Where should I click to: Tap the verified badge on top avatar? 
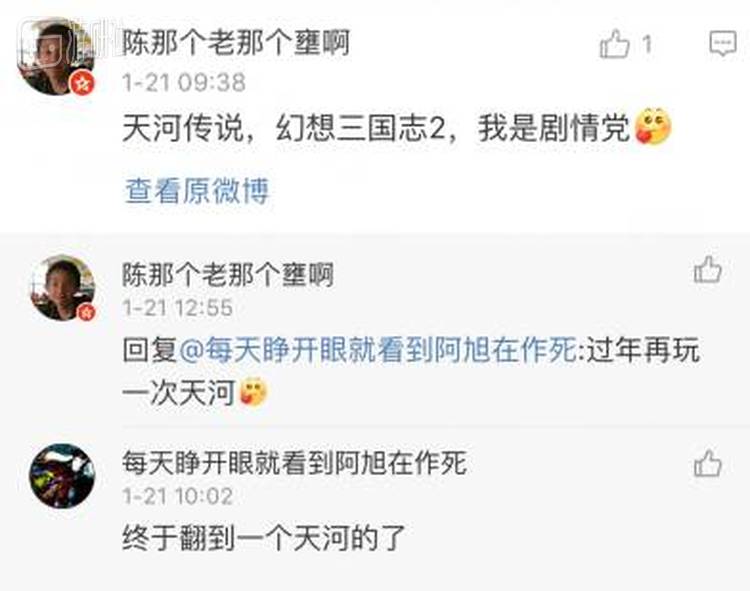(83, 84)
